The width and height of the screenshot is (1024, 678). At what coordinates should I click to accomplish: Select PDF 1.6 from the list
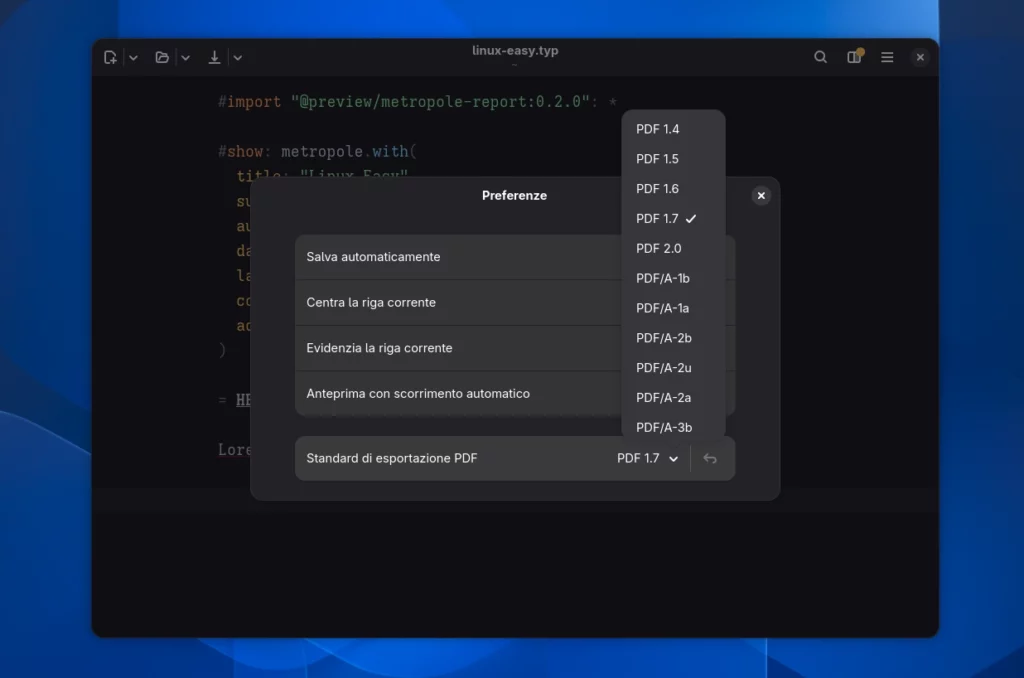(x=673, y=189)
